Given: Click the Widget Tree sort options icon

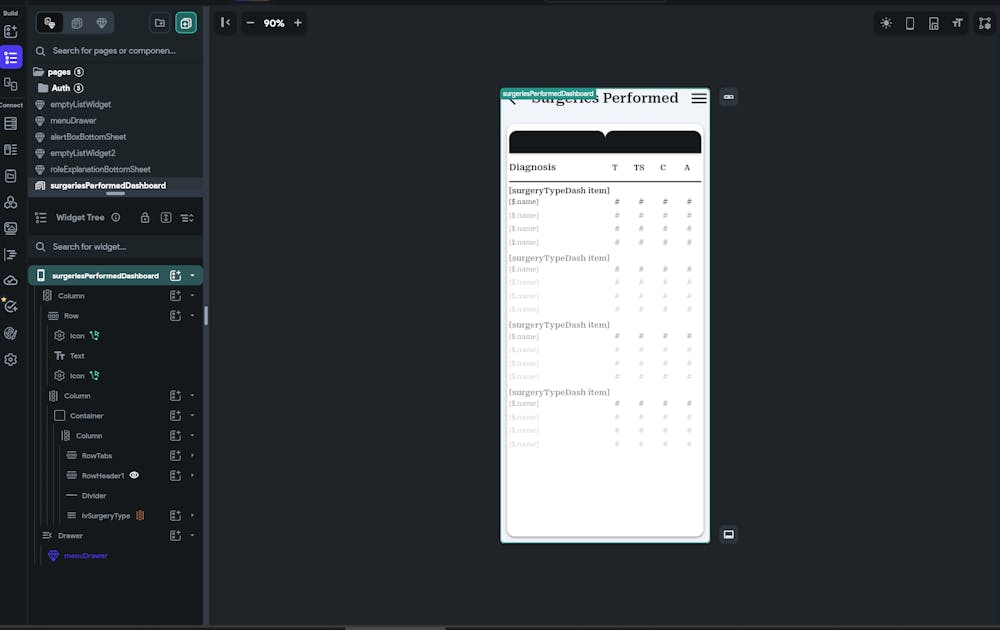Looking at the screenshot, I should point(187,218).
